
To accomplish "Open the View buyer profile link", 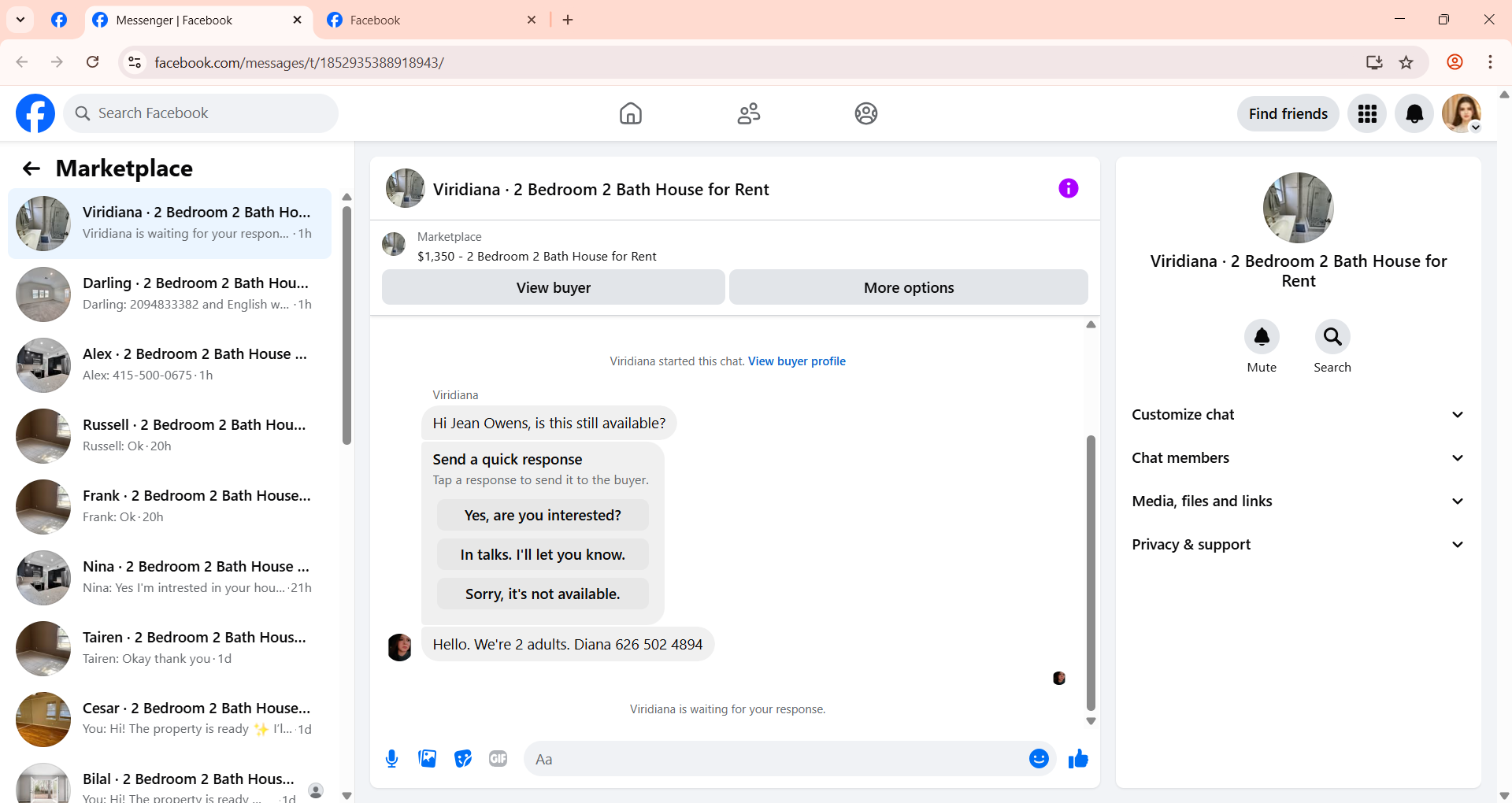I will pyautogui.click(x=797, y=361).
